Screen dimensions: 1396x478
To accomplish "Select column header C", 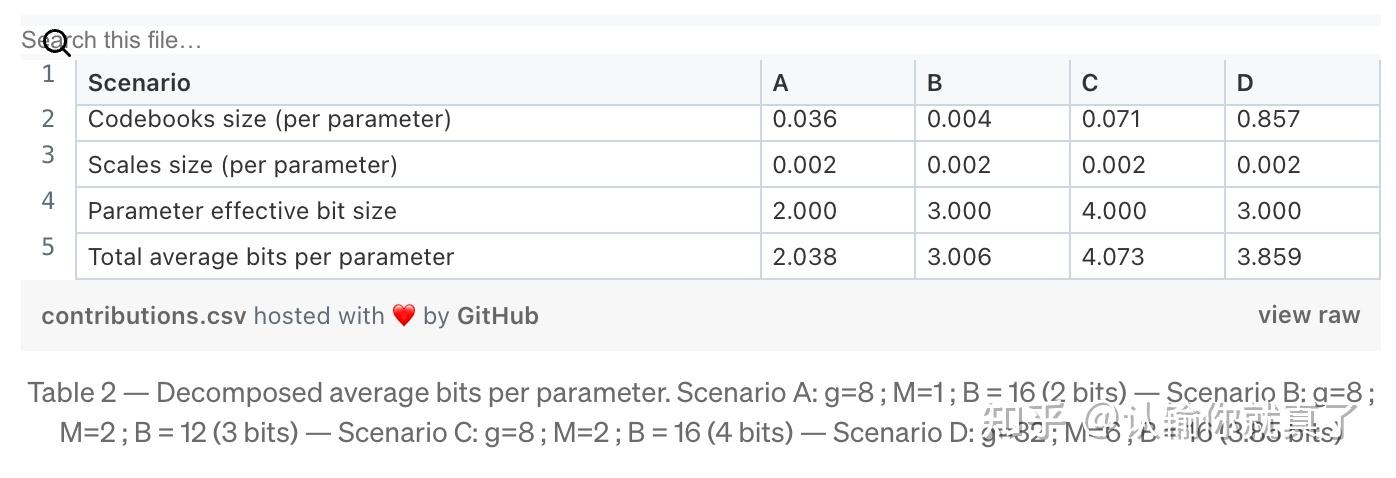I will 1090,83.
